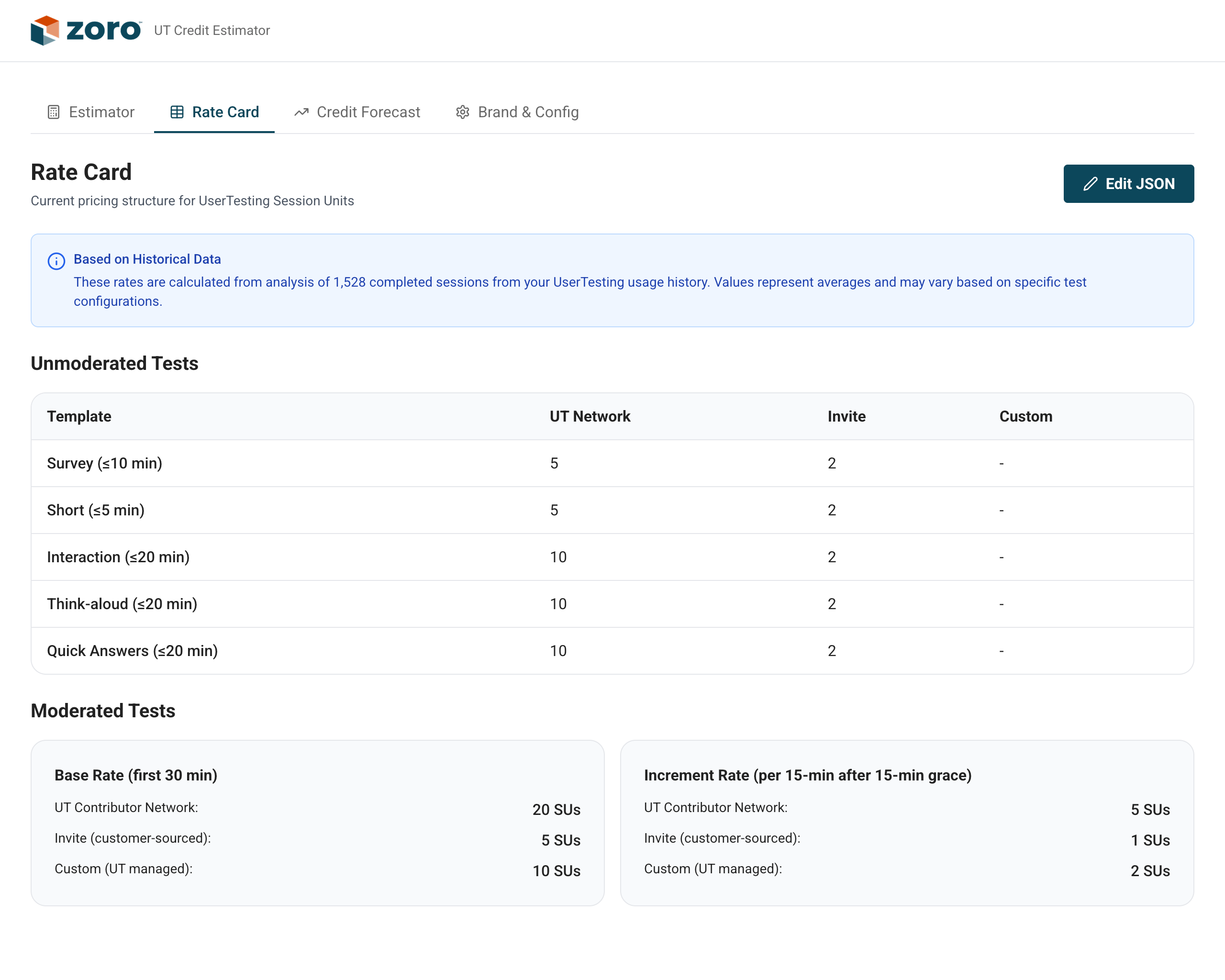Select the calculator icon beside Estimator
This screenshot has width=1225, height=980.
[x=54, y=112]
